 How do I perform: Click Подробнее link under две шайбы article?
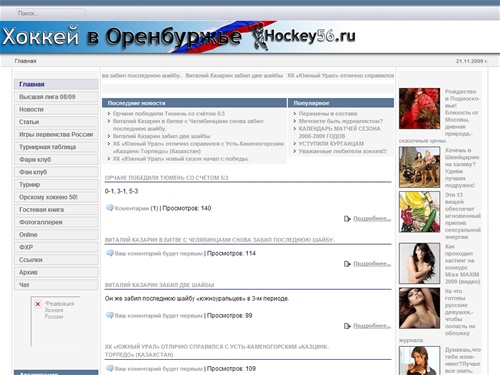372,325
